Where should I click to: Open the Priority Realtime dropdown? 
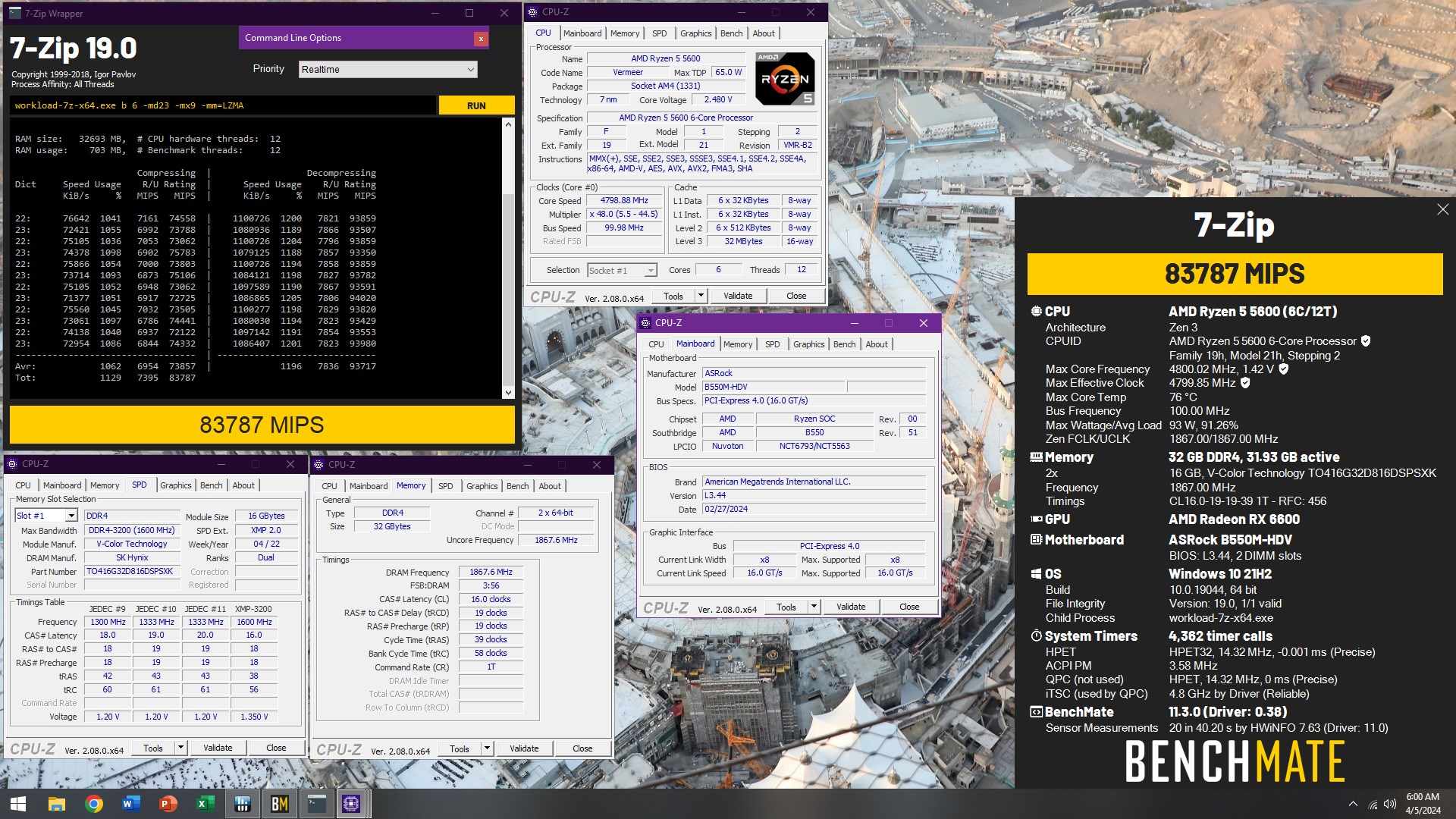[388, 69]
